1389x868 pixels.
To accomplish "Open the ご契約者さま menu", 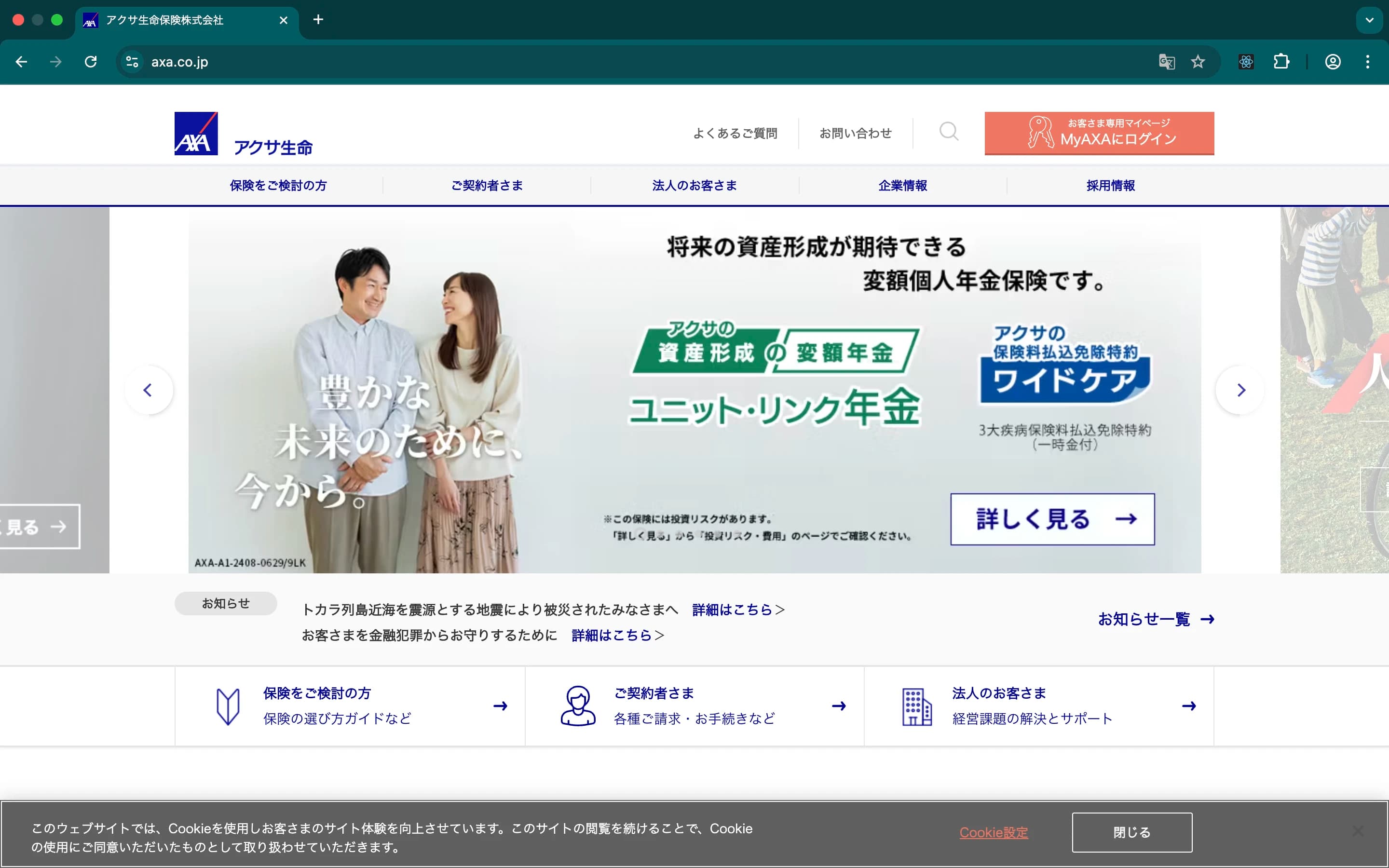I will click(x=487, y=186).
